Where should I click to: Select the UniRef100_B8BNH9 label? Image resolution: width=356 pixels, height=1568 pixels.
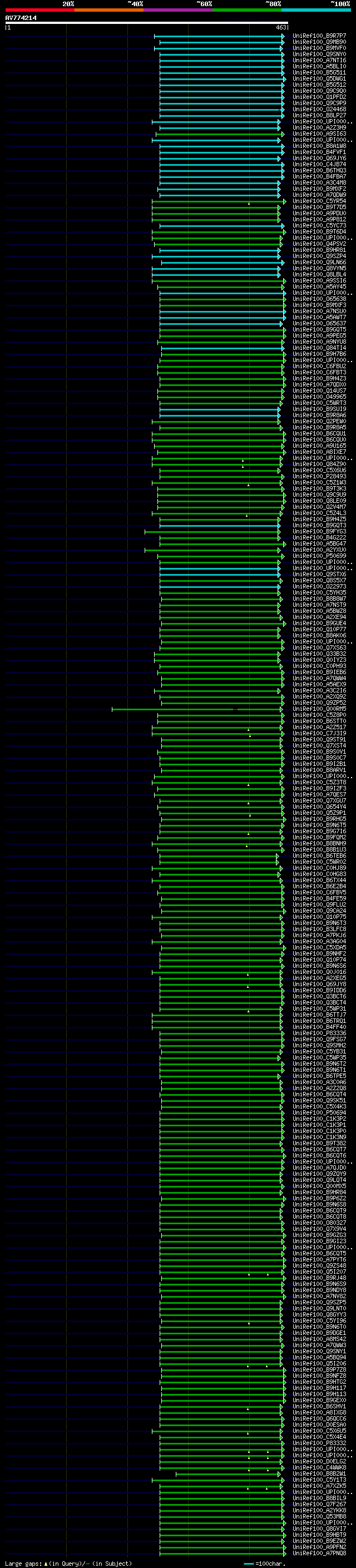click(319, 844)
